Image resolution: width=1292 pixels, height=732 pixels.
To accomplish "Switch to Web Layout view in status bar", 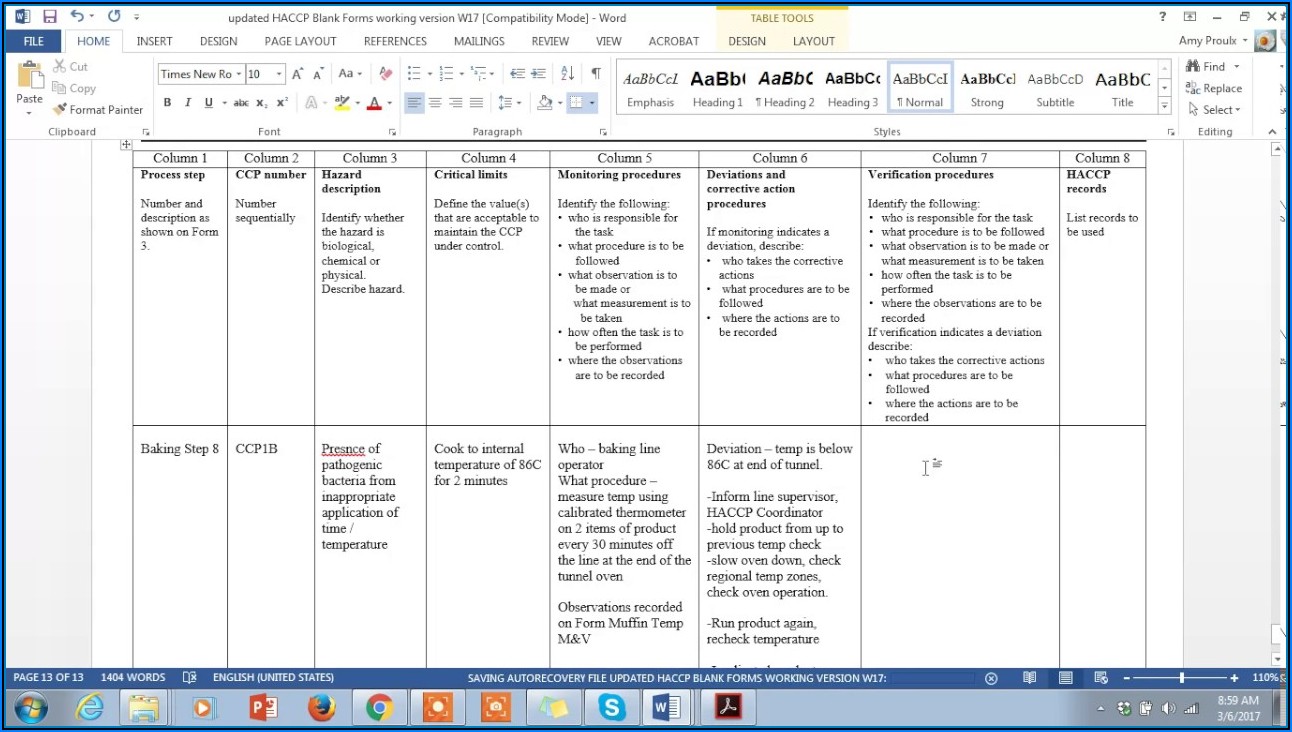I will tap(1101, 678).
